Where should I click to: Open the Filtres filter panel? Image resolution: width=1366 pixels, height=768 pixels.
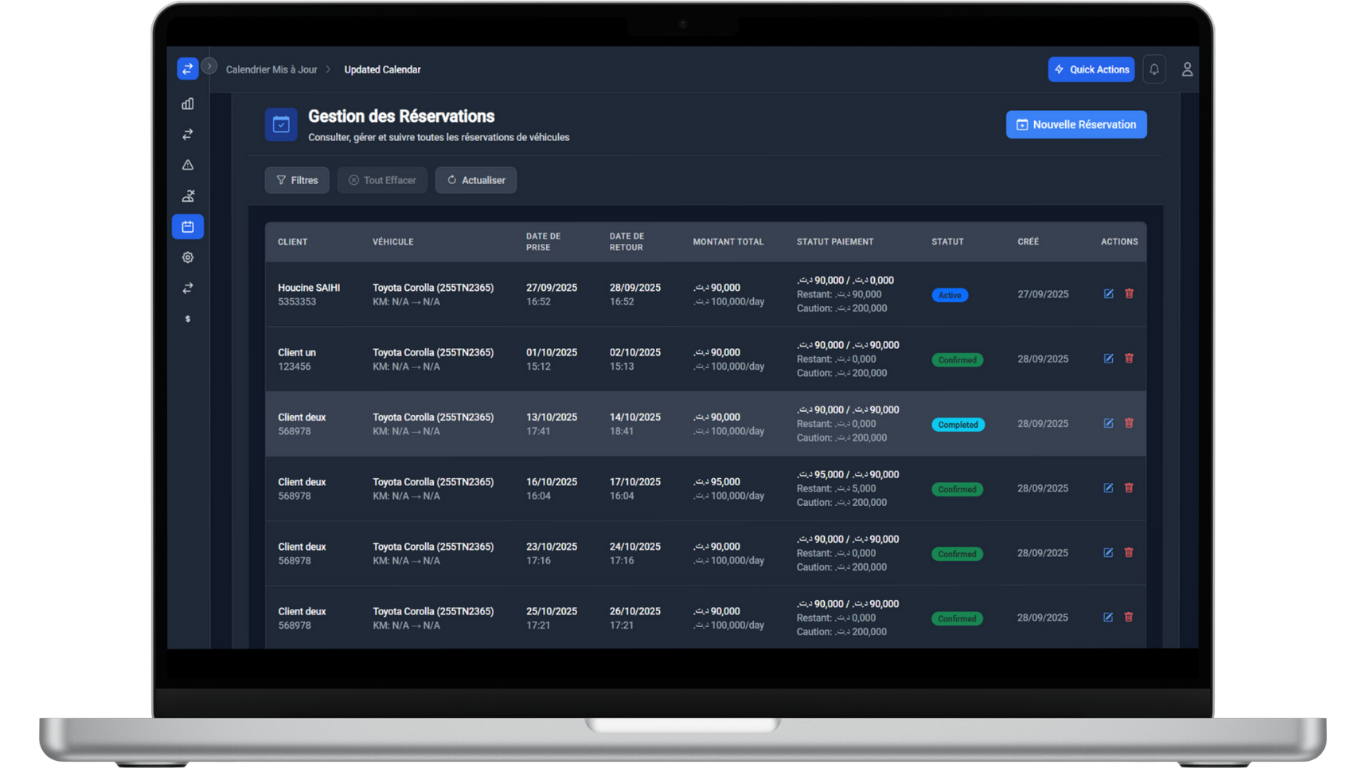click(x=297, y=180)
